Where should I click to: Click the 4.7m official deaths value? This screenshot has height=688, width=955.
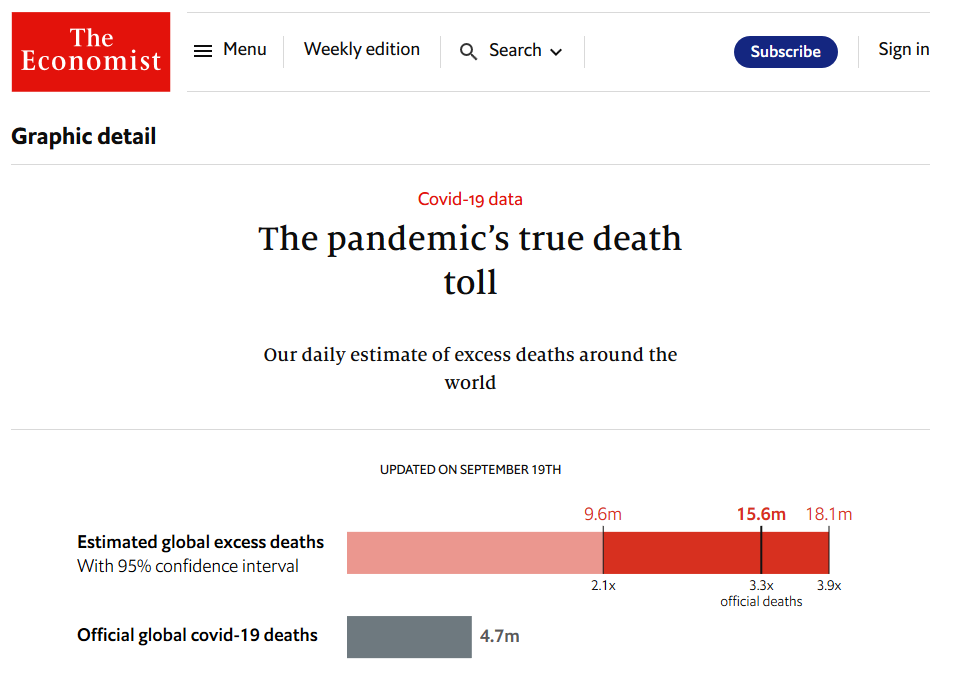[x=500, y=636]
